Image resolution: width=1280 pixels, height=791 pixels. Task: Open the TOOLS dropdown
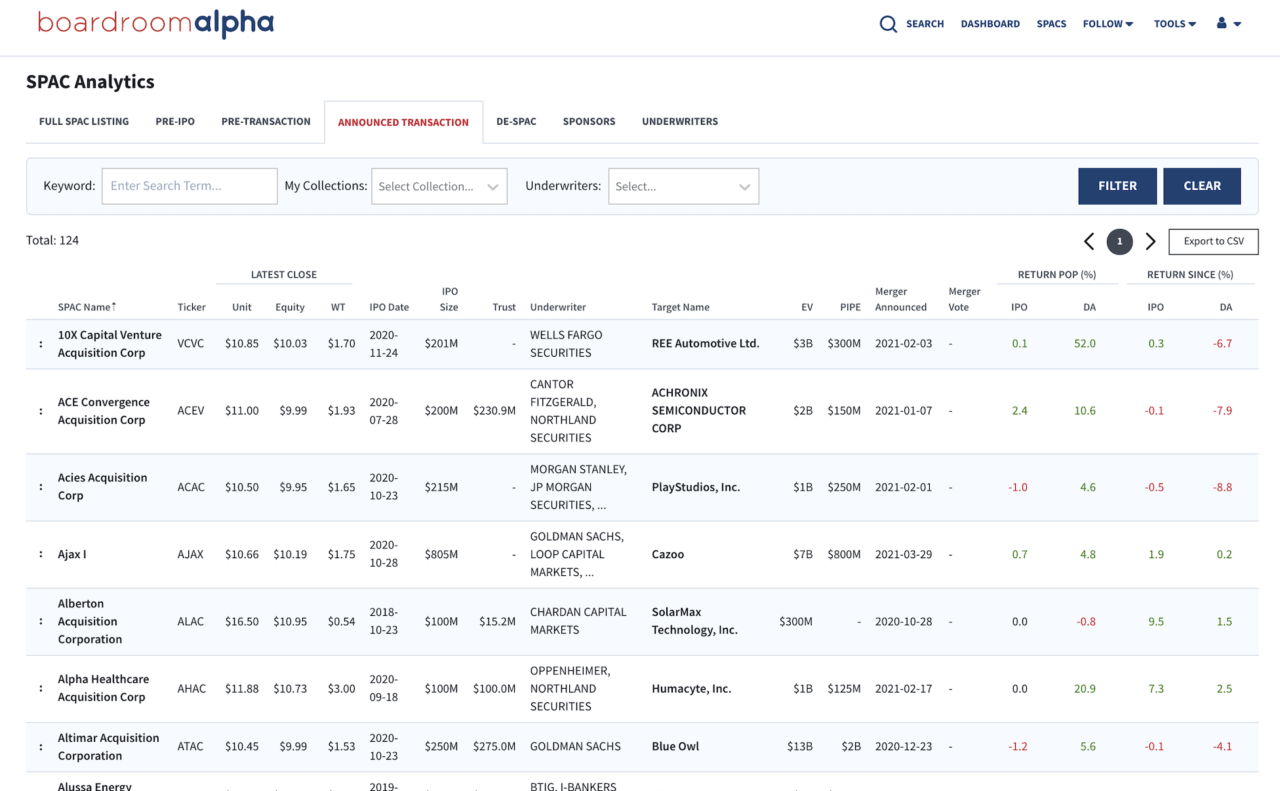tap(1174, 23)
